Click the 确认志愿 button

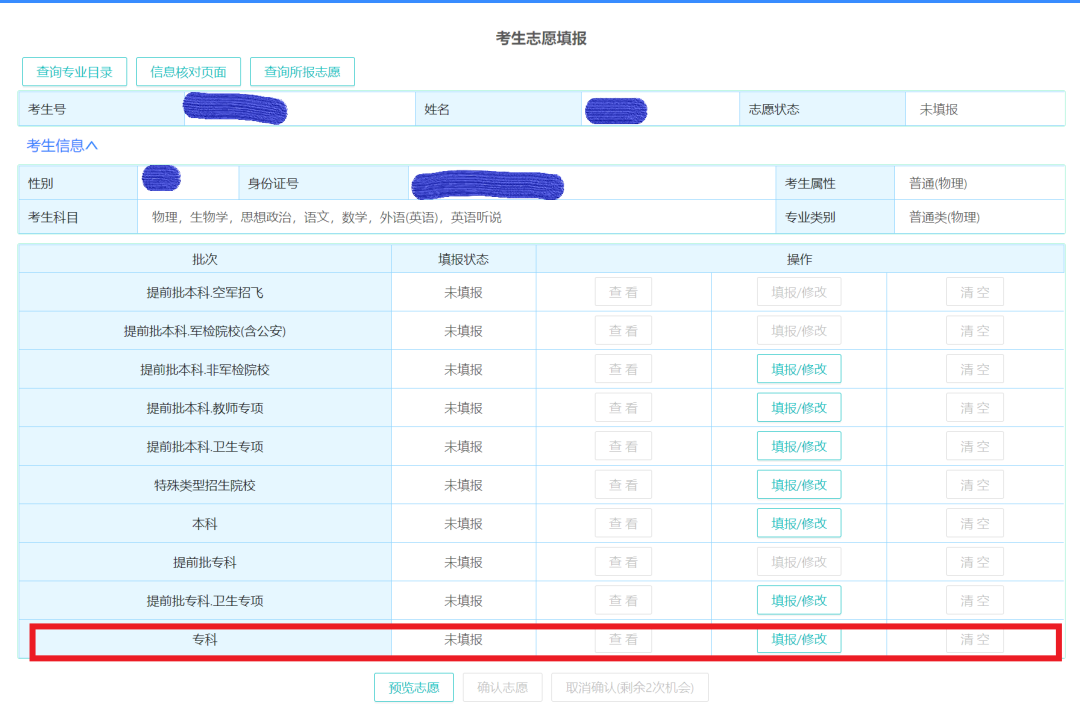tap(503, 687)
